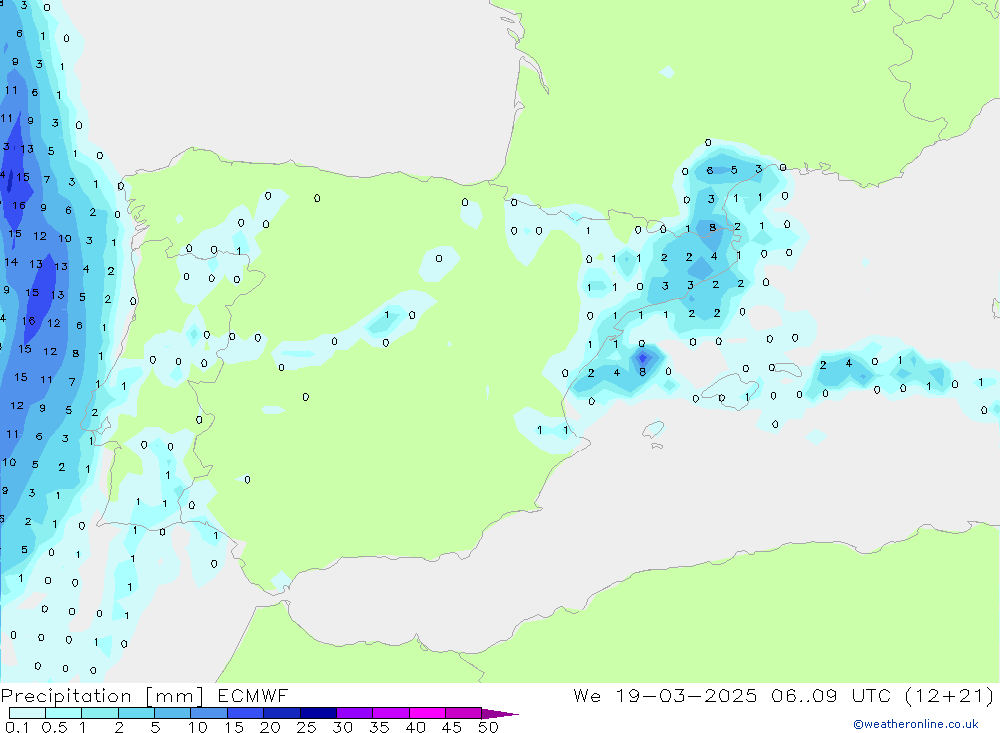This screenshot has height=733, width=1000.
Task: Click the Ibiza island outline
Action: [653, 430]
